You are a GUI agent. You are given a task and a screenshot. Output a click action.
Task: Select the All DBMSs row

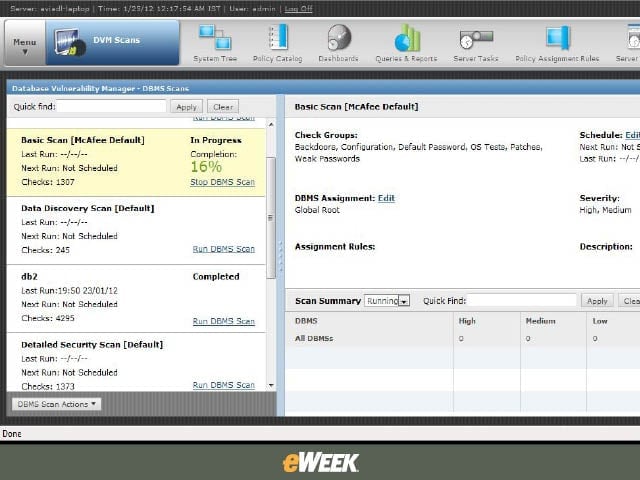pos(462,338)
